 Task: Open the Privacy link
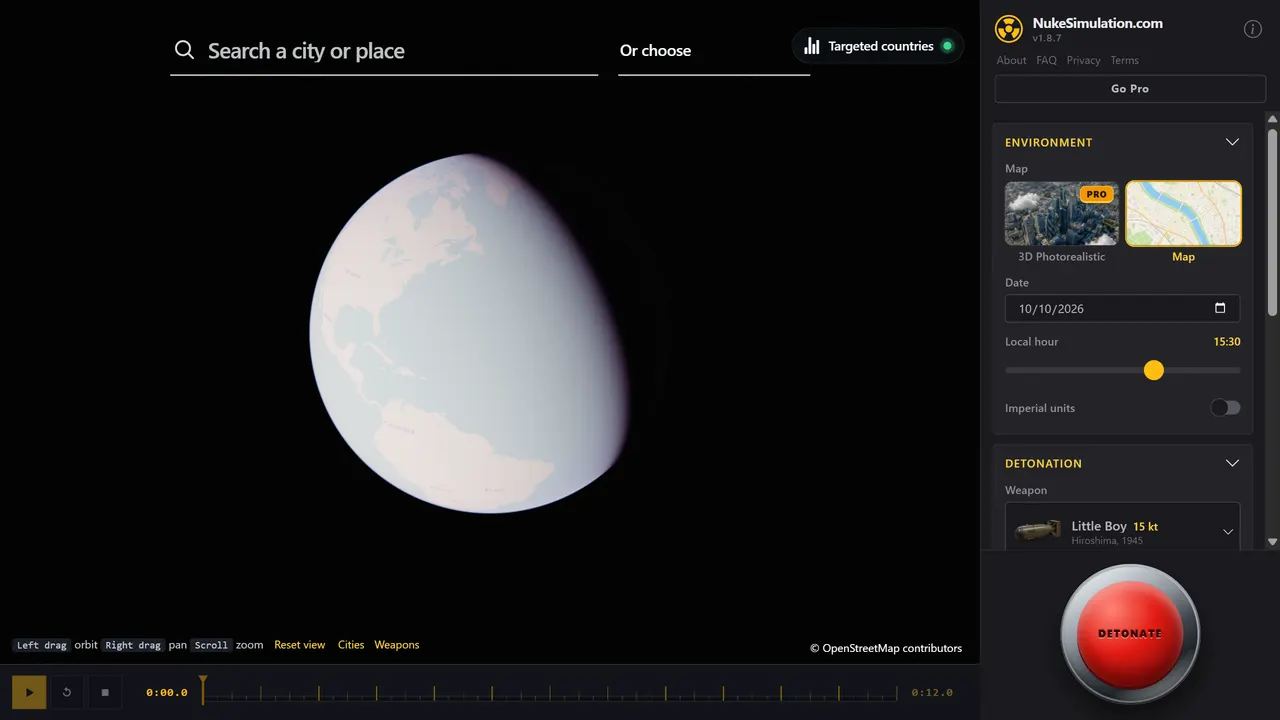point(1083,60)
